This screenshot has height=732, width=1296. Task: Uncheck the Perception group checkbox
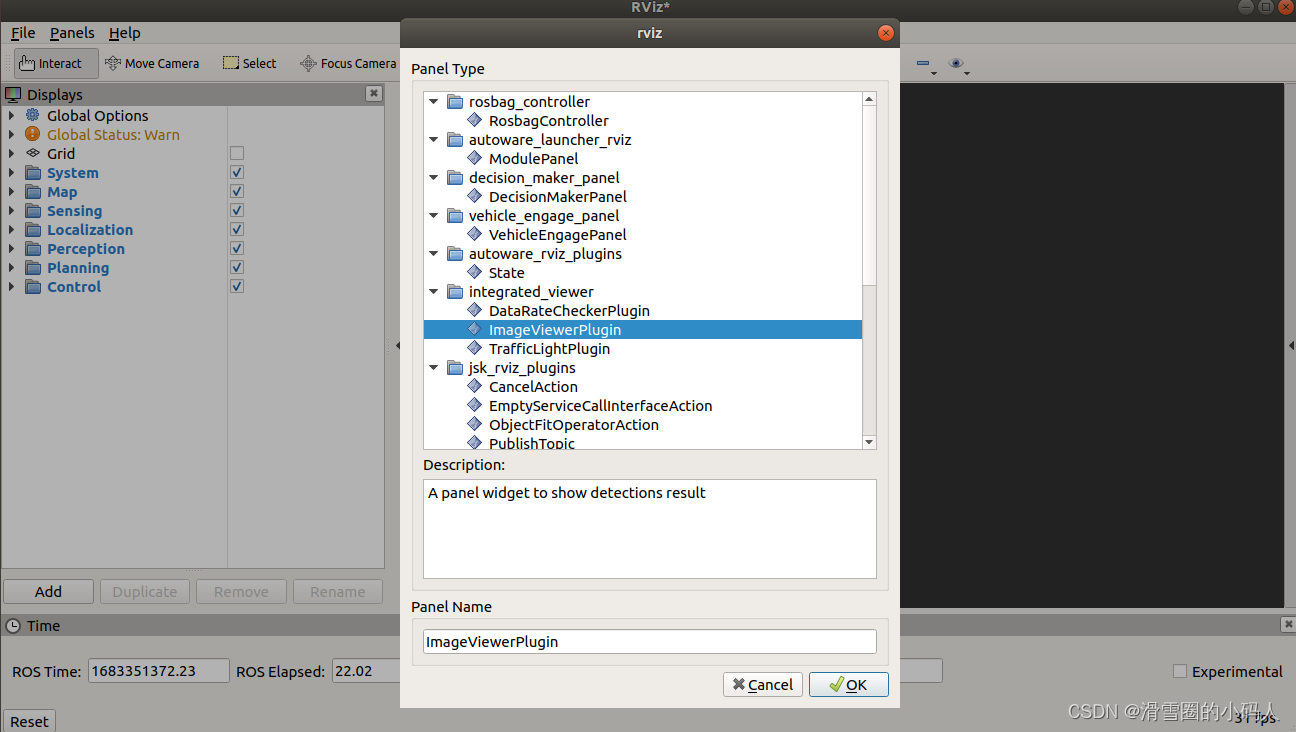point(237,248)
